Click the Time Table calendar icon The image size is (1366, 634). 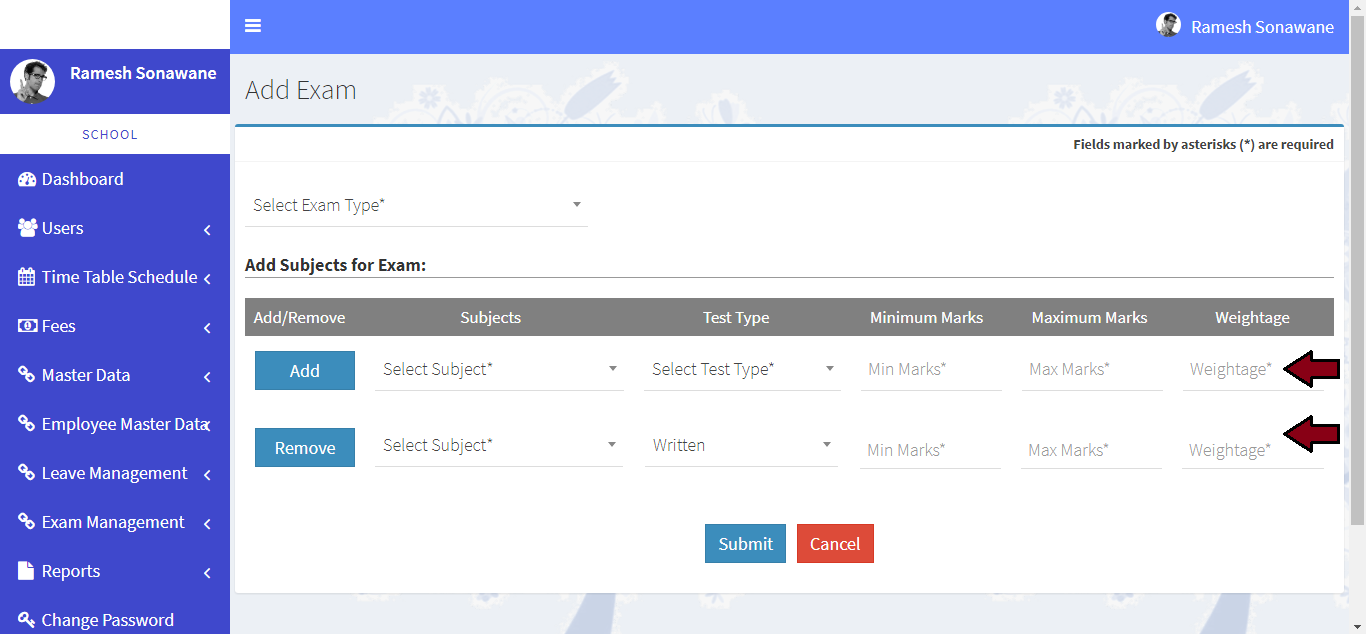coord(27,277)
